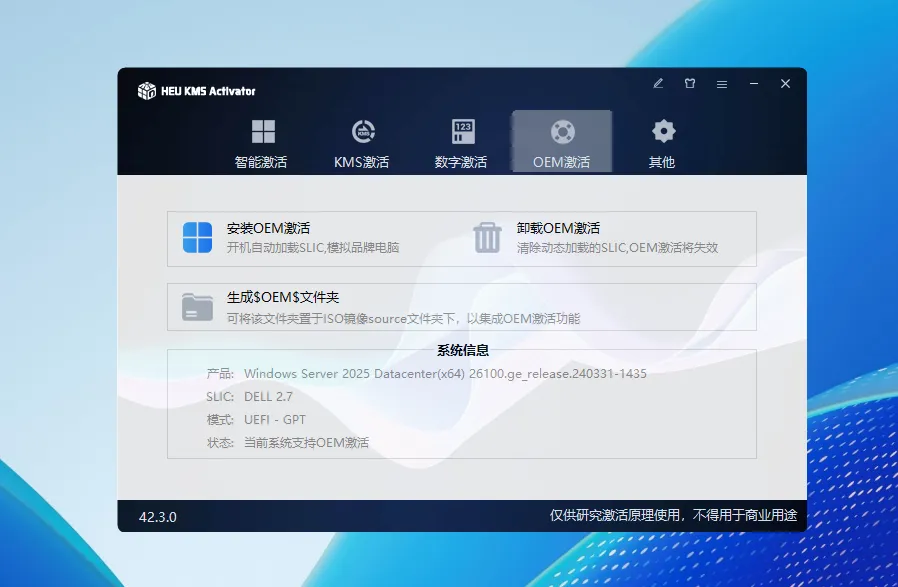Click the Windows Server 2025 product text

point(445,373)
